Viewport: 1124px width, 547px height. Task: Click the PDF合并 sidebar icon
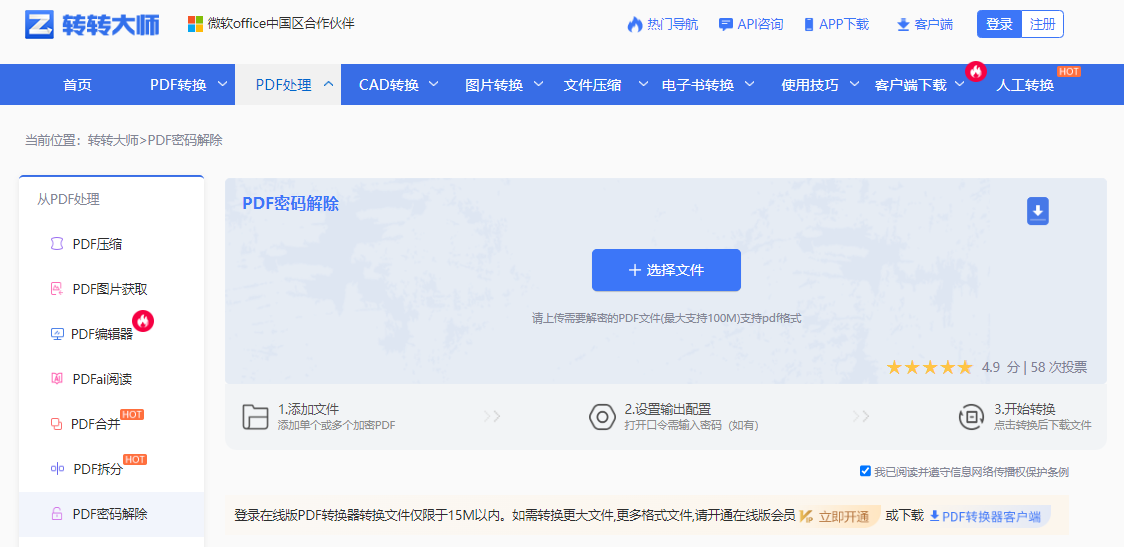[57, 424]
